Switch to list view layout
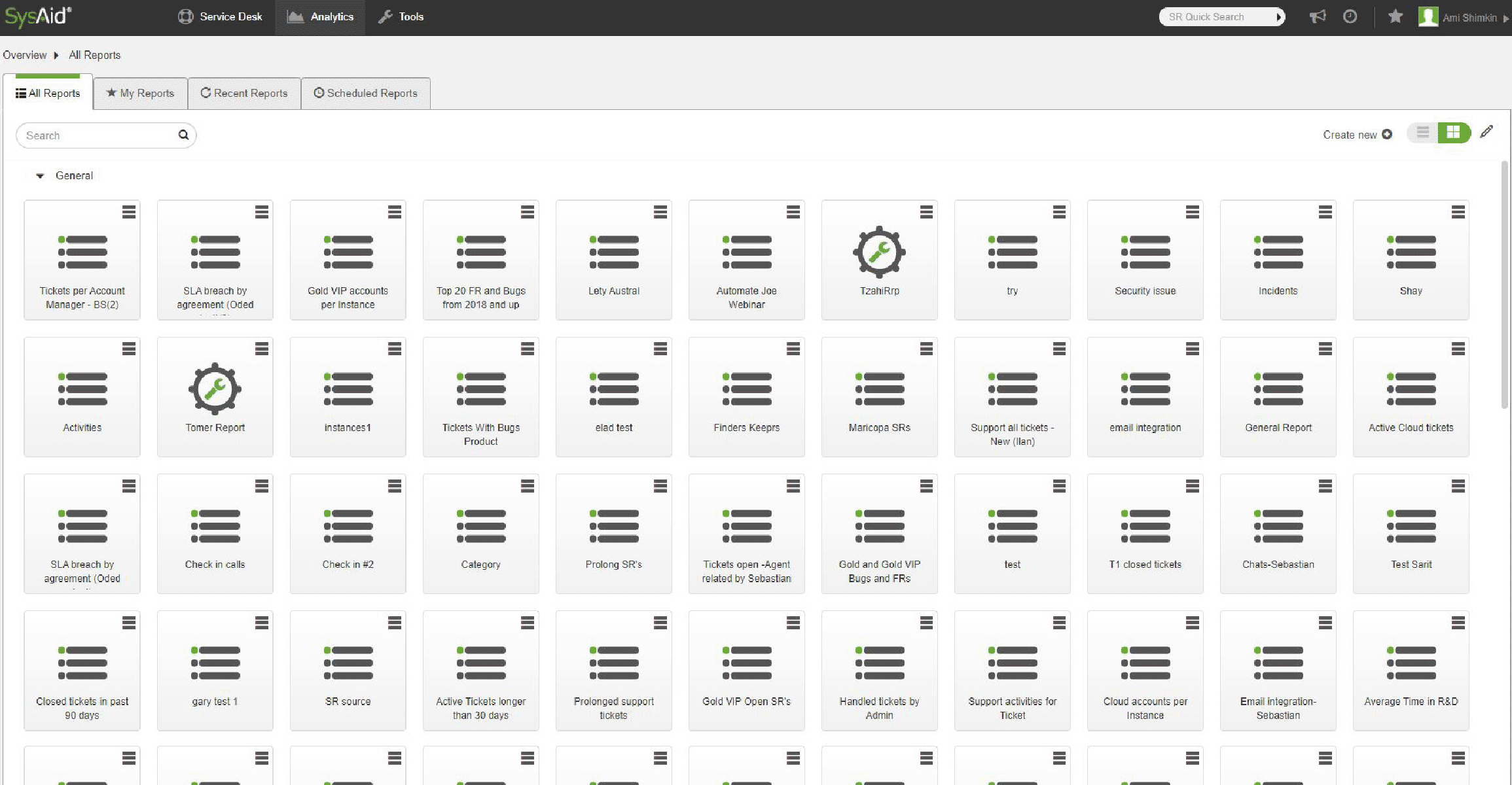This screenshot has width=1512, height=785. pyautogui.click(x=1422, y=133)
